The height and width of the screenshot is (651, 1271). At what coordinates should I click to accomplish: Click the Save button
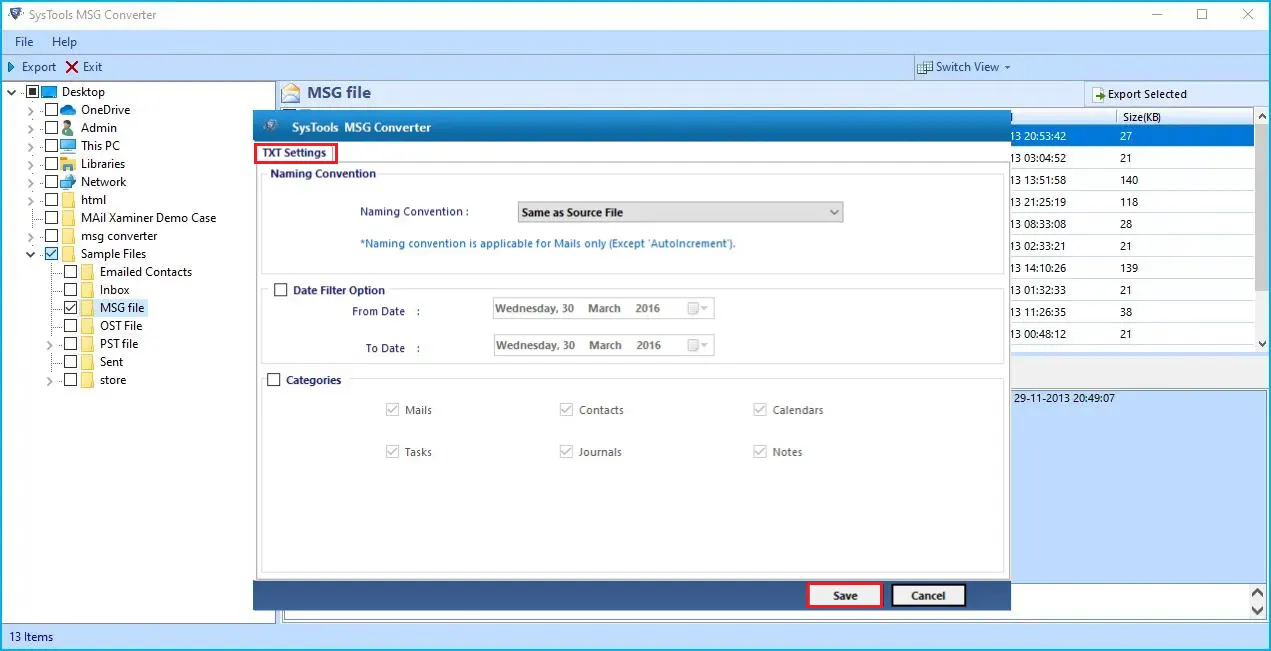click(844, 594)
